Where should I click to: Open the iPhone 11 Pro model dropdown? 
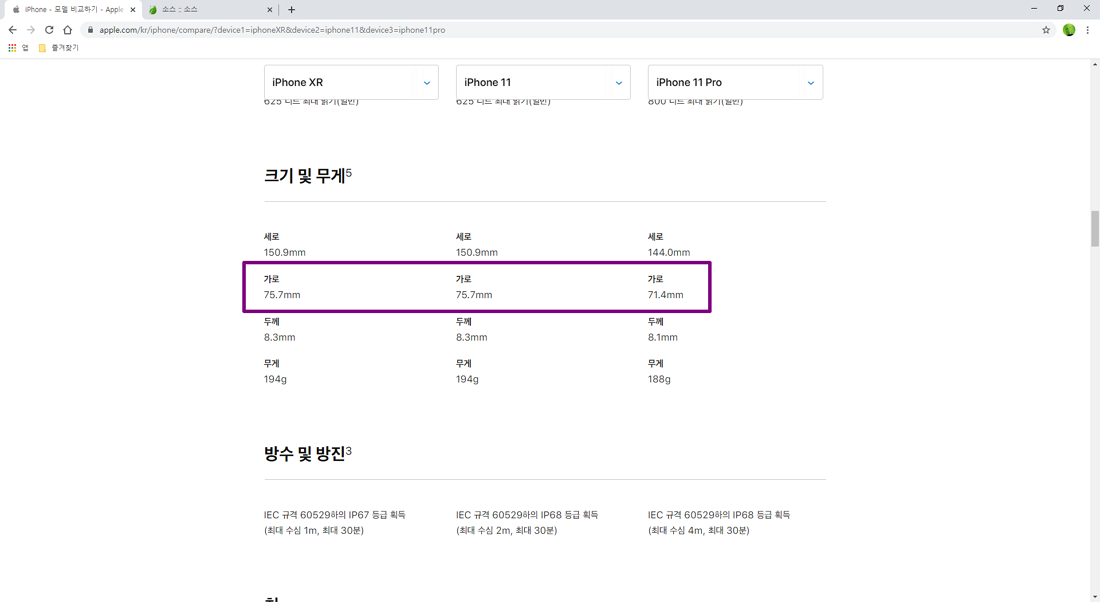(x=735, y=82)
